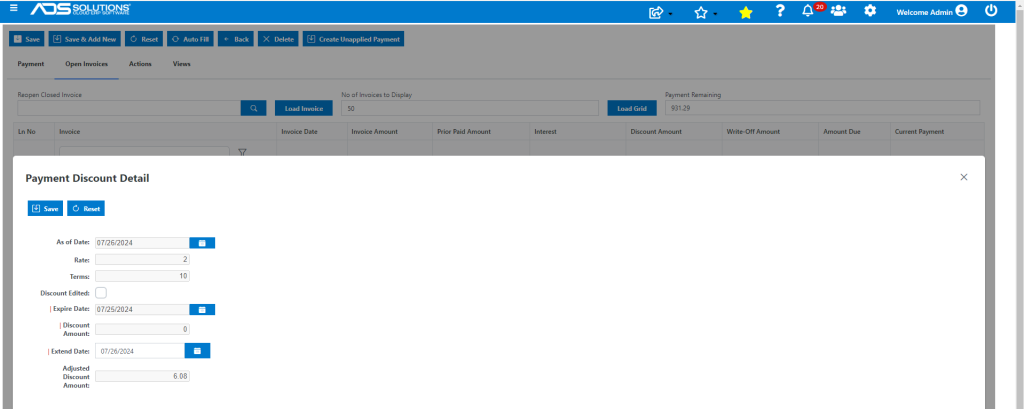Click Create Unapplied Payment button
Image resolution: width=1024 pixels, height=409 pixels.
tap(353, 39)
